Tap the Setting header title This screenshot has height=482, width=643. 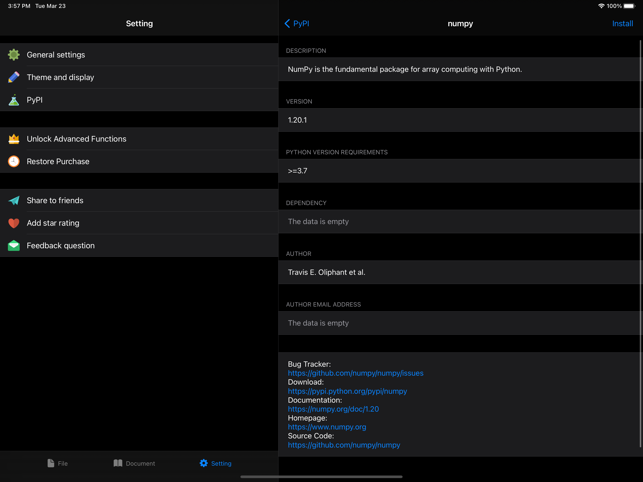139,23
